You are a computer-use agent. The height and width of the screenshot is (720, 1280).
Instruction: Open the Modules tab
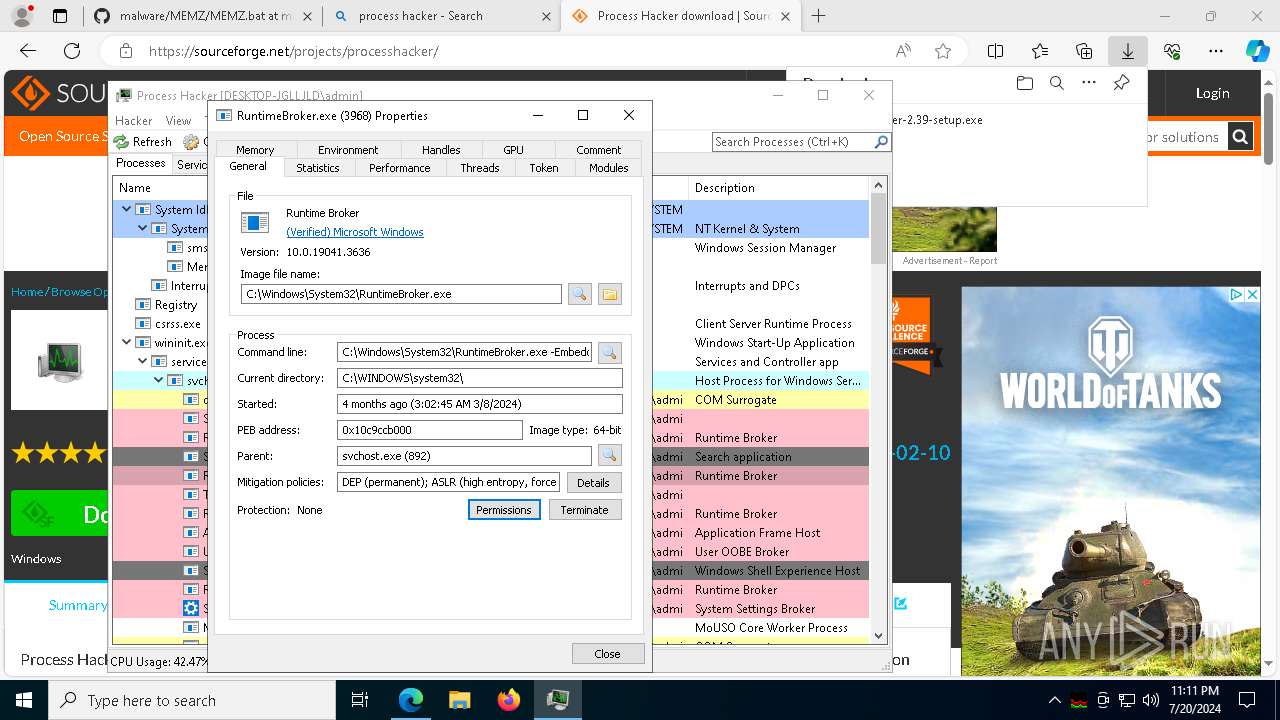[609, 168]
